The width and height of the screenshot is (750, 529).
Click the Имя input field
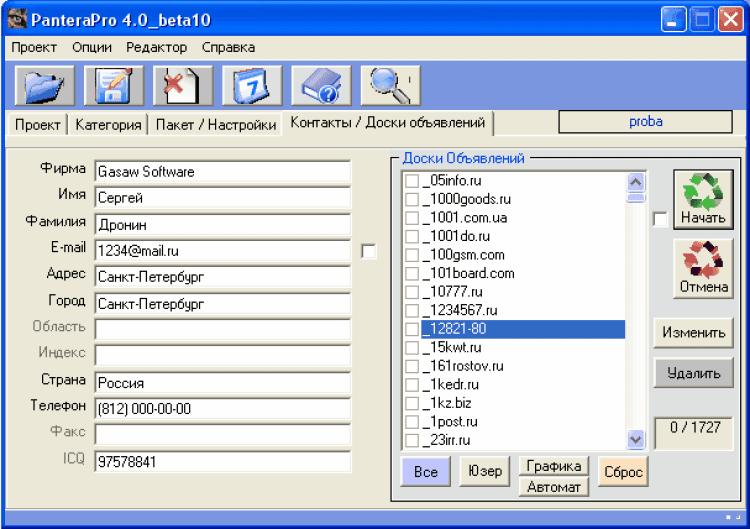(x=223, y=198)
